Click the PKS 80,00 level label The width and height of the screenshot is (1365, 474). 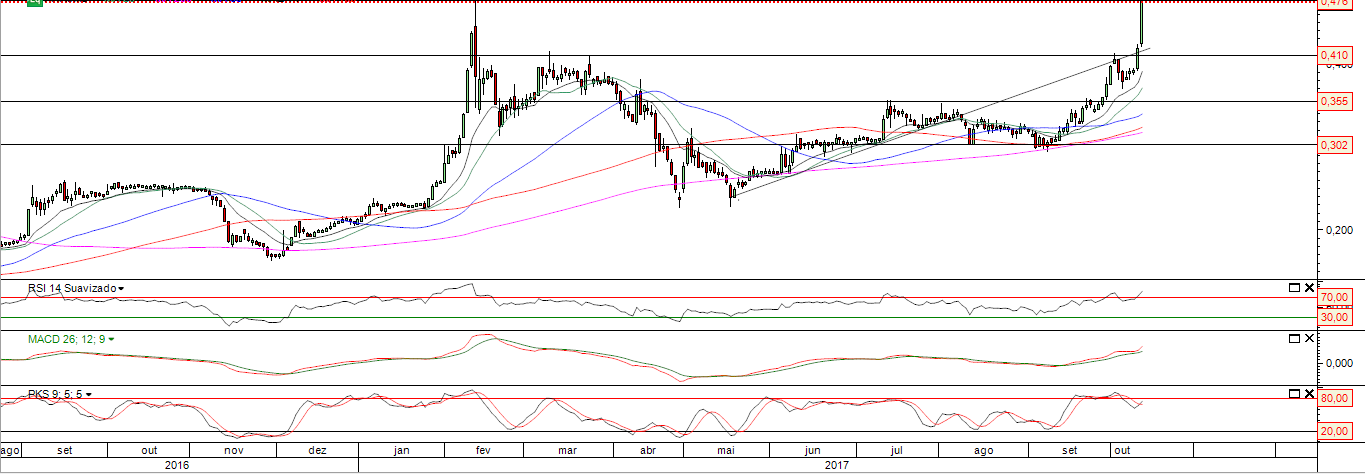pos(1335,399)
